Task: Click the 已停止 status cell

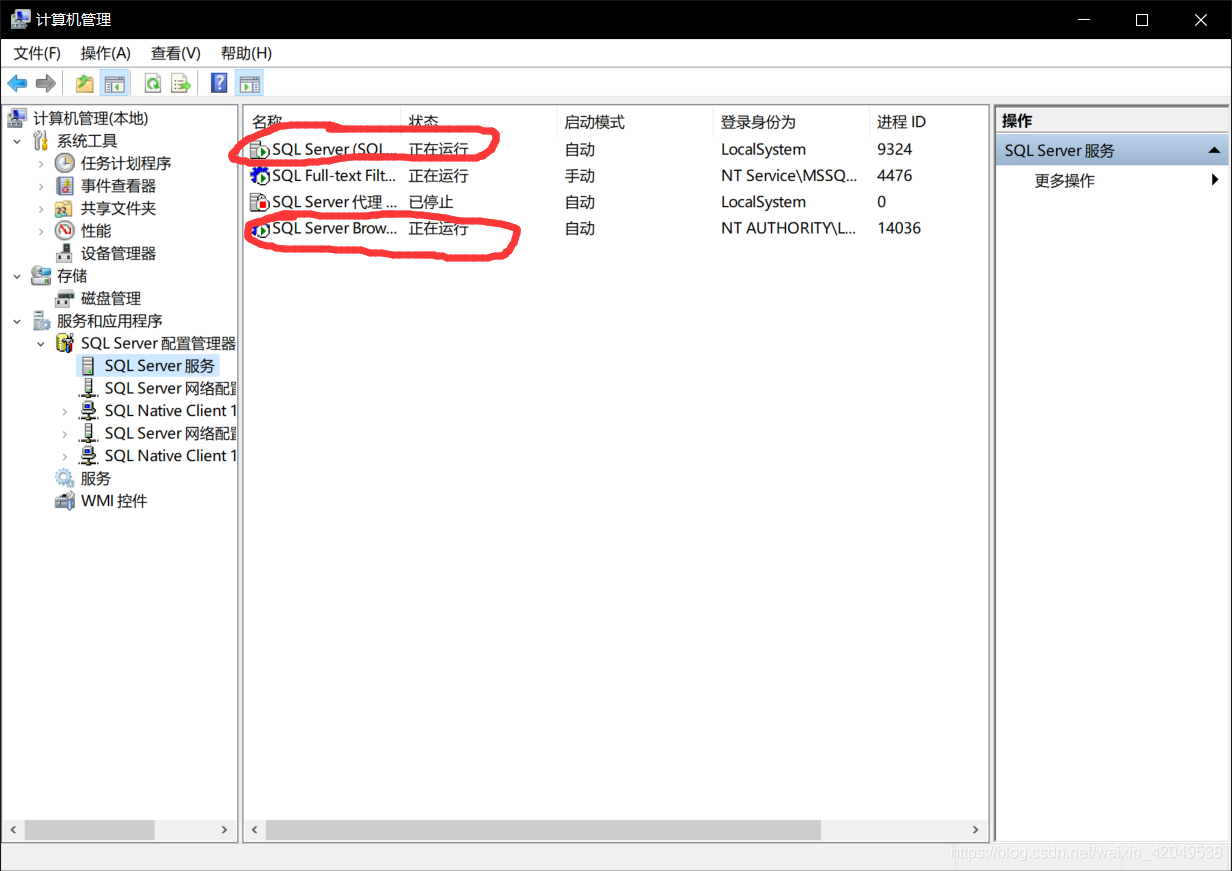Action: (x=431, y=202)
